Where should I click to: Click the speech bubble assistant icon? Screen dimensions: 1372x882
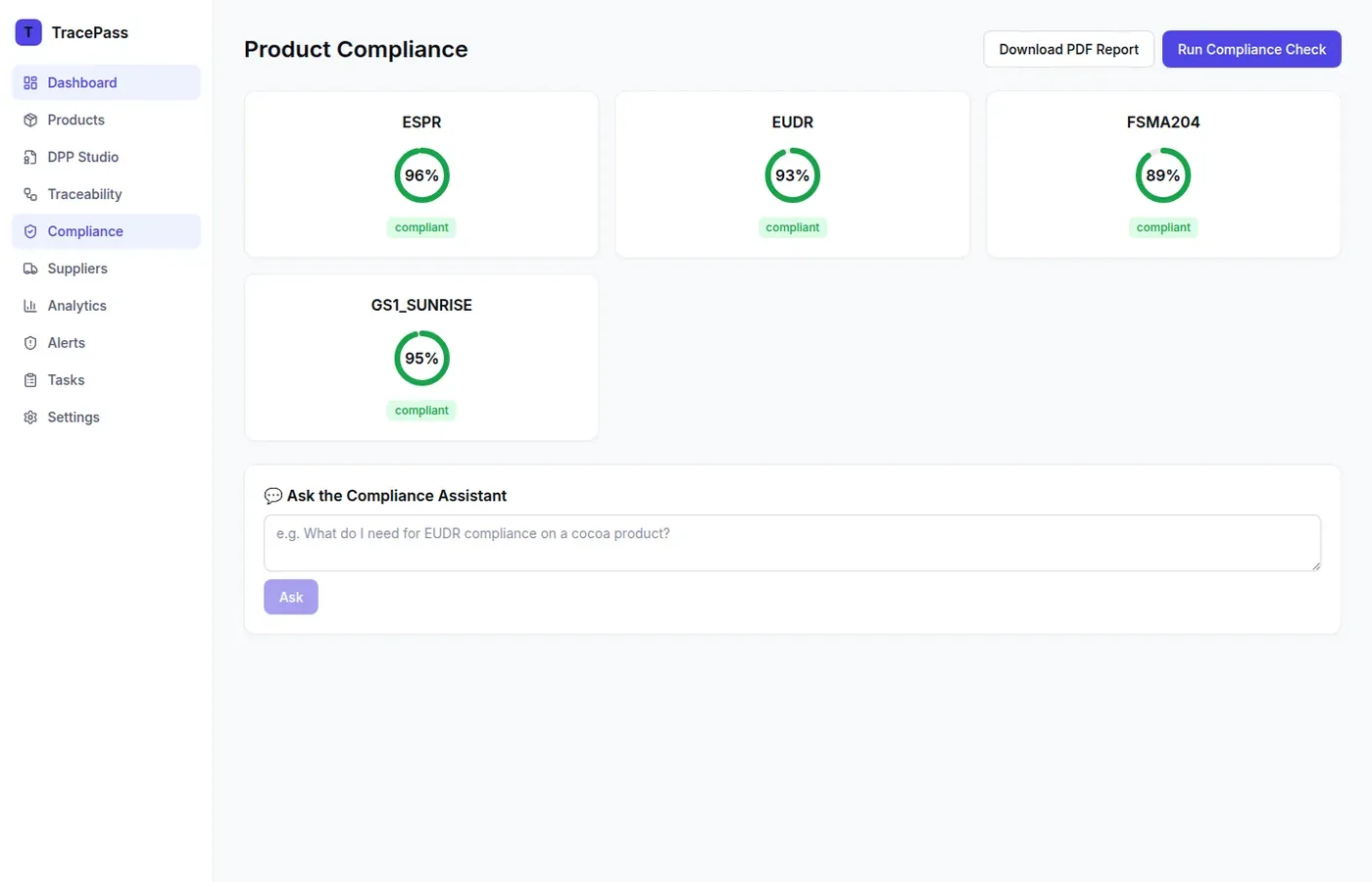tap(273, 496)
